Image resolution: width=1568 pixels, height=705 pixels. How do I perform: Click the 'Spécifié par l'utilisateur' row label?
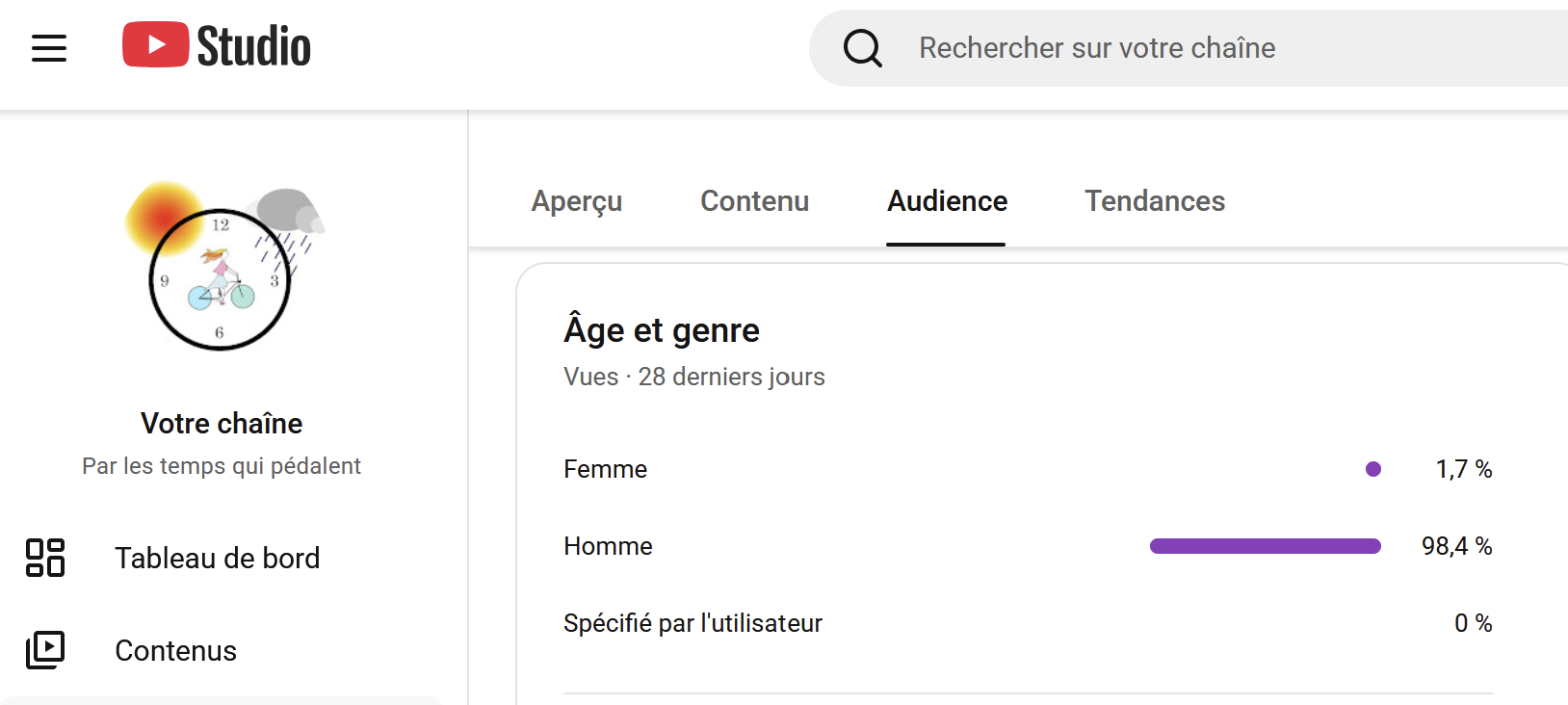(x=693, y=623)
